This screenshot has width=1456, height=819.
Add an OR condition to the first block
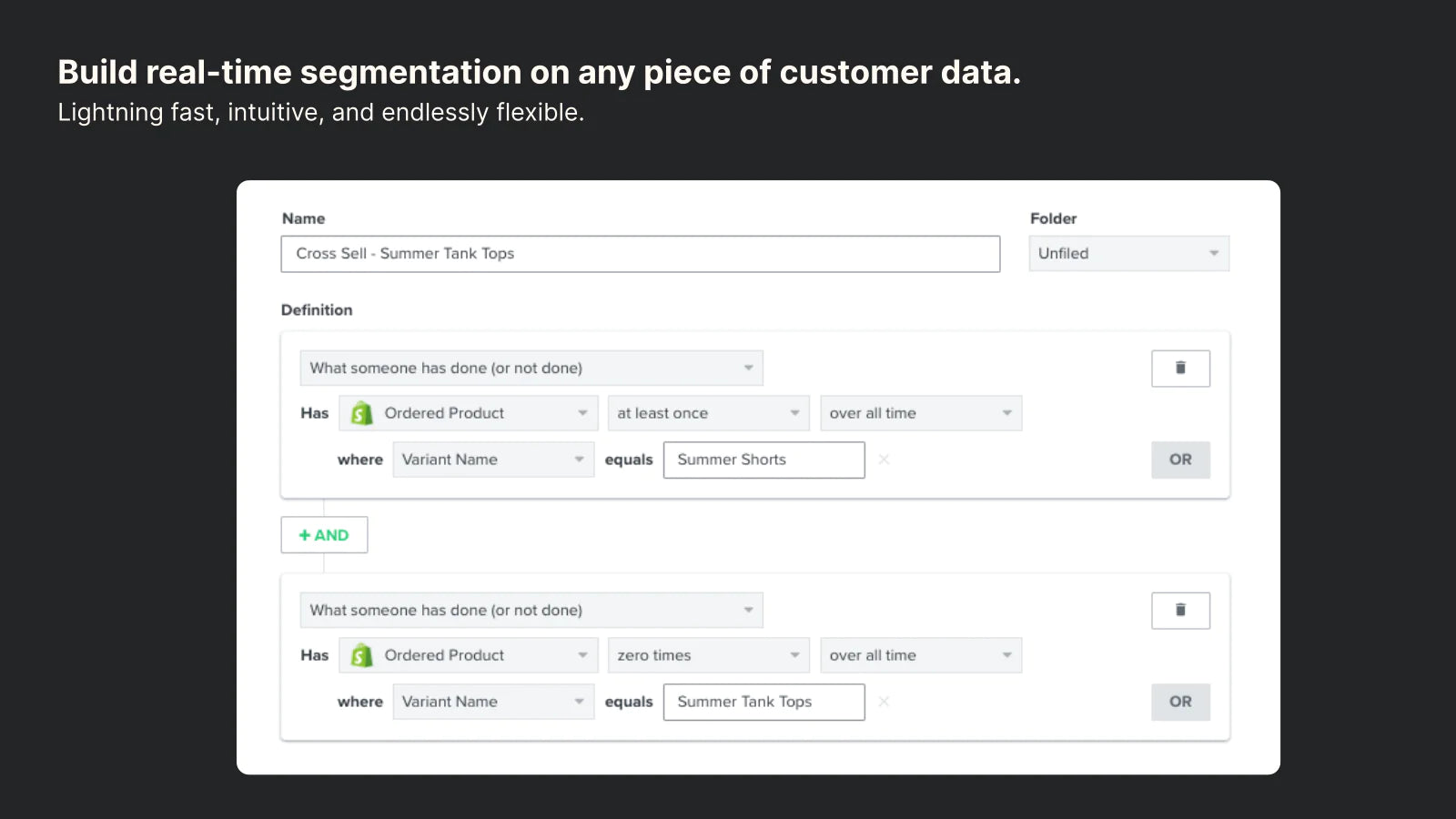[1180, 460]
